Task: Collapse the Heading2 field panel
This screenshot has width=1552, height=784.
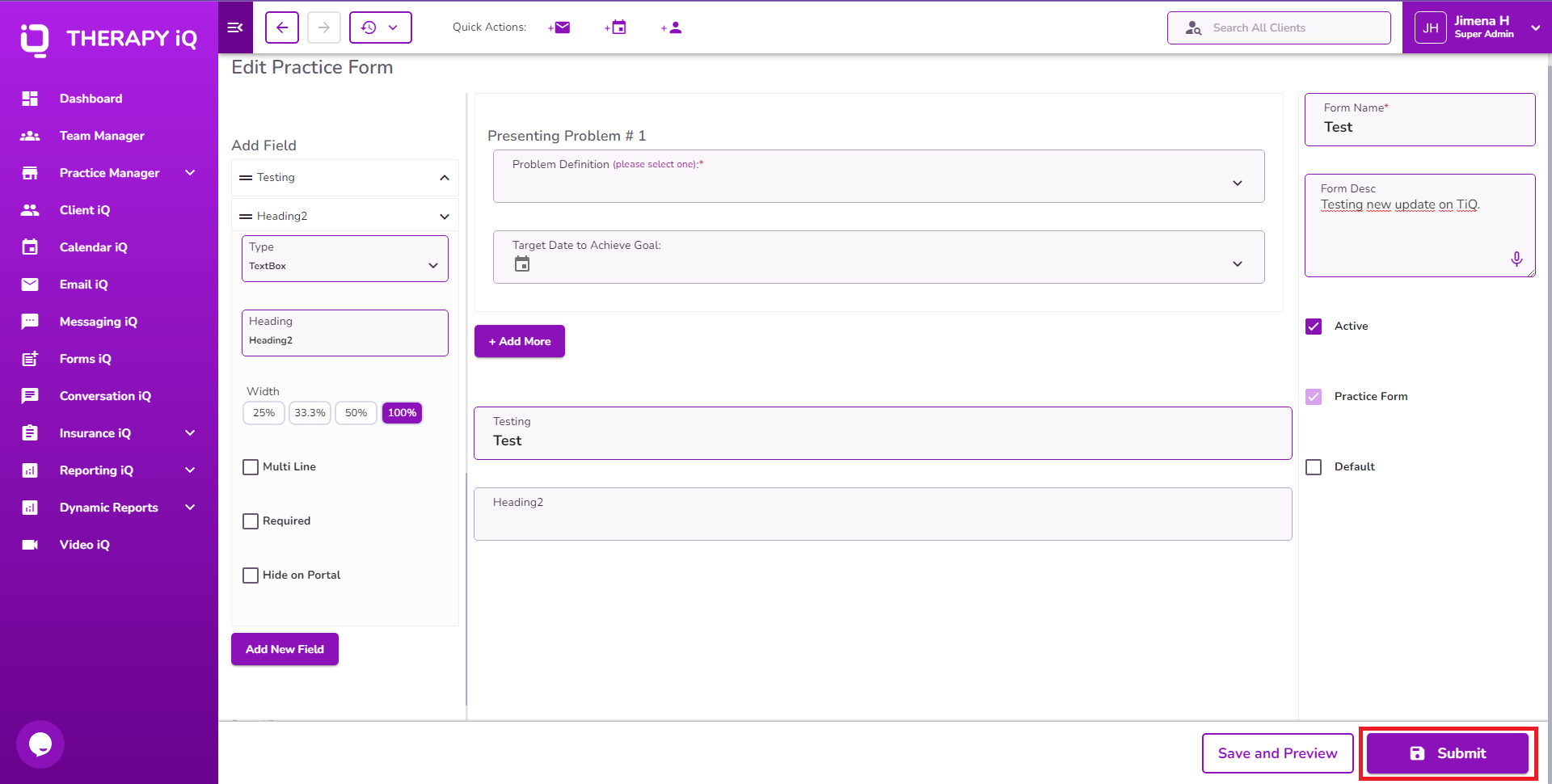Action: coord(444,216)
